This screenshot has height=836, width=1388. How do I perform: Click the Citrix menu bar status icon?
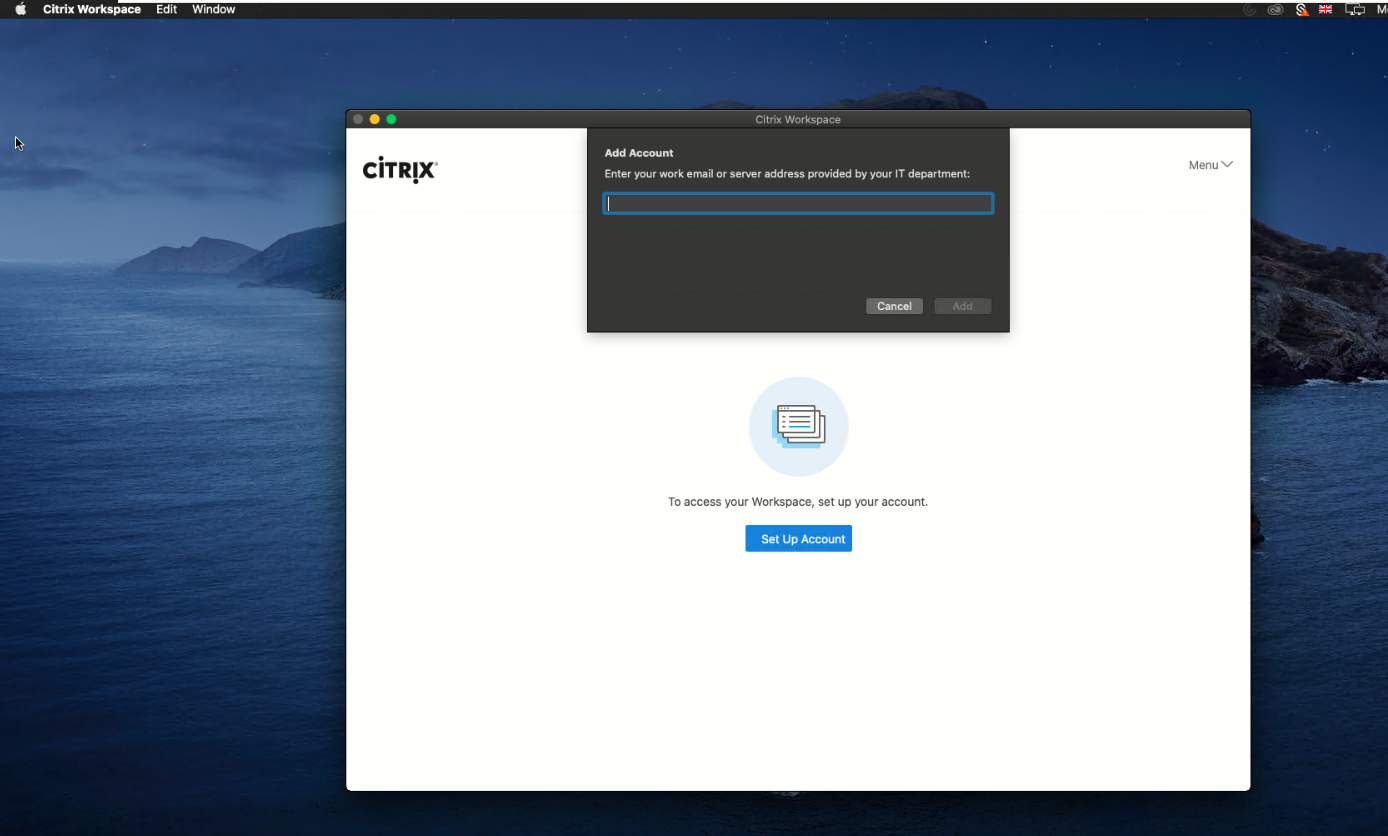point(1249,10)
